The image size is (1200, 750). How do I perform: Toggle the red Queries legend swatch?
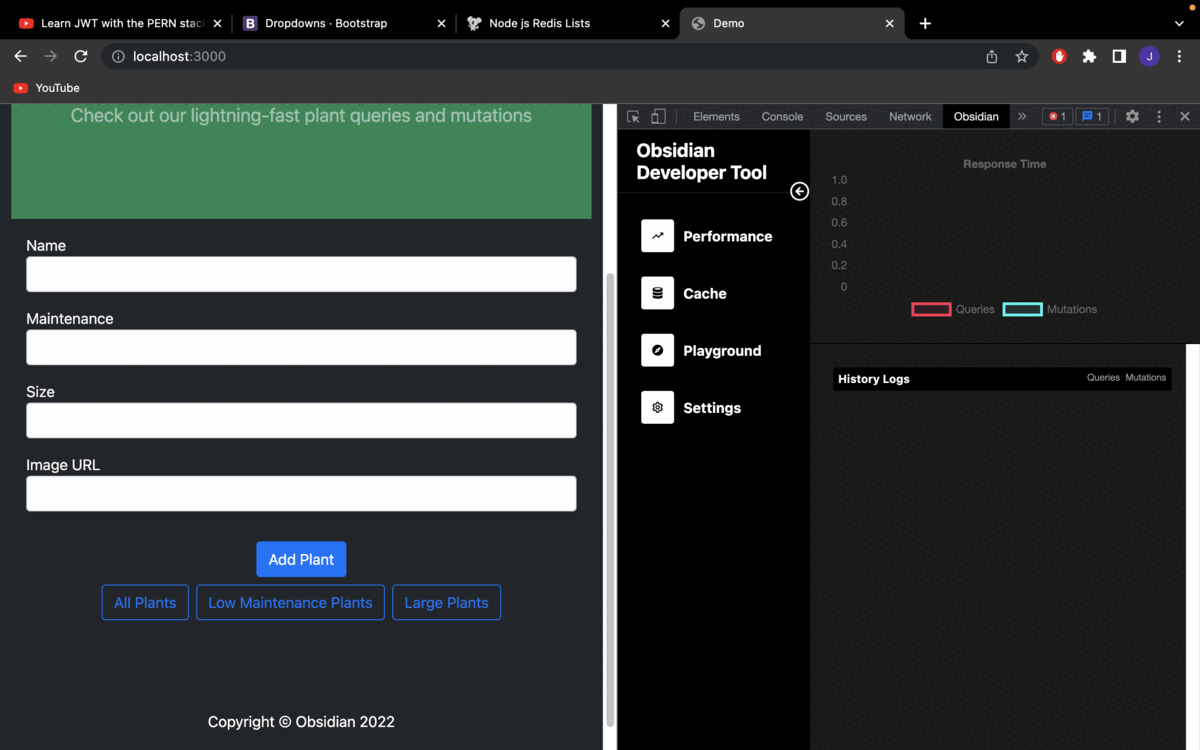click(x=931, y=310)
